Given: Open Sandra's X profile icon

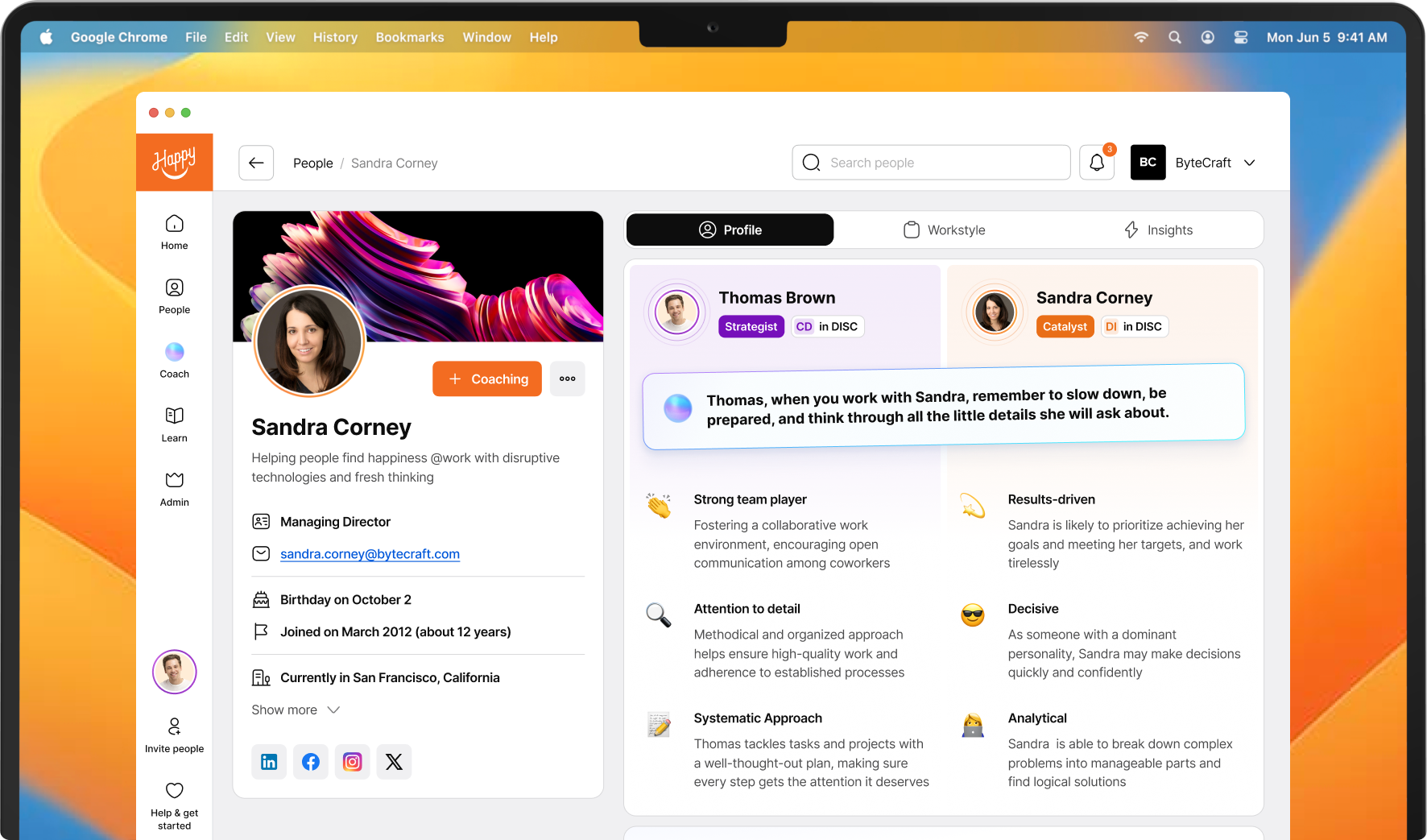Looking at the screenshot, I should point(394,762).
